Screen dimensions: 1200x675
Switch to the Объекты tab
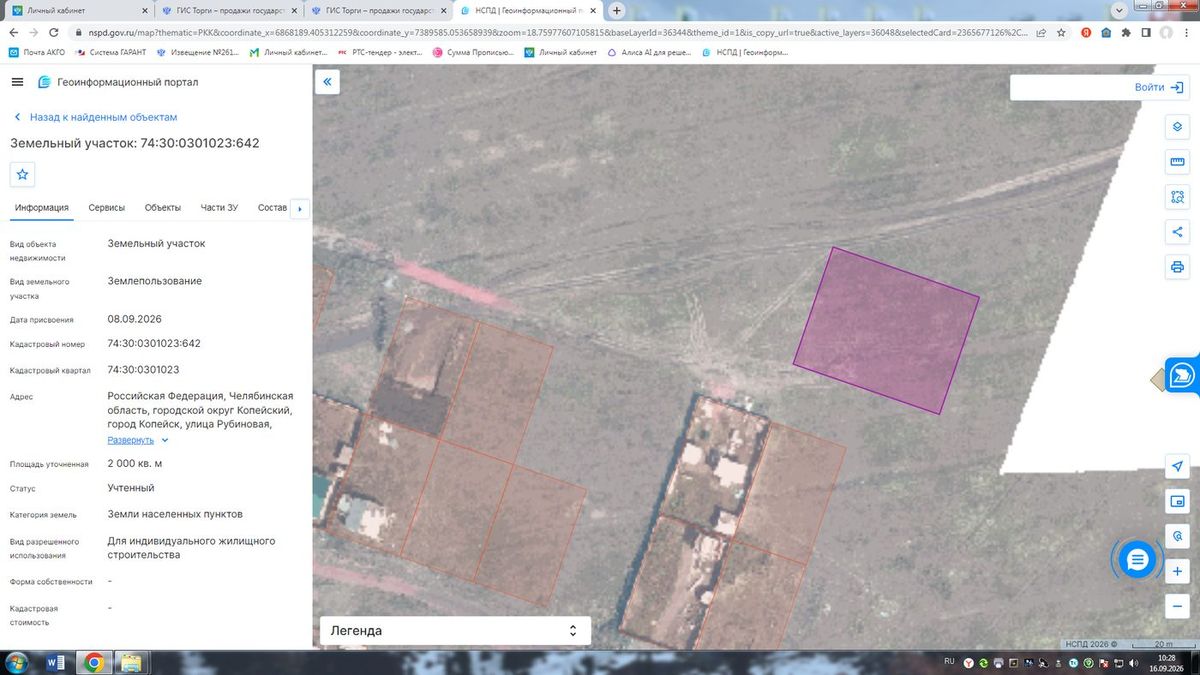[163, 208]
